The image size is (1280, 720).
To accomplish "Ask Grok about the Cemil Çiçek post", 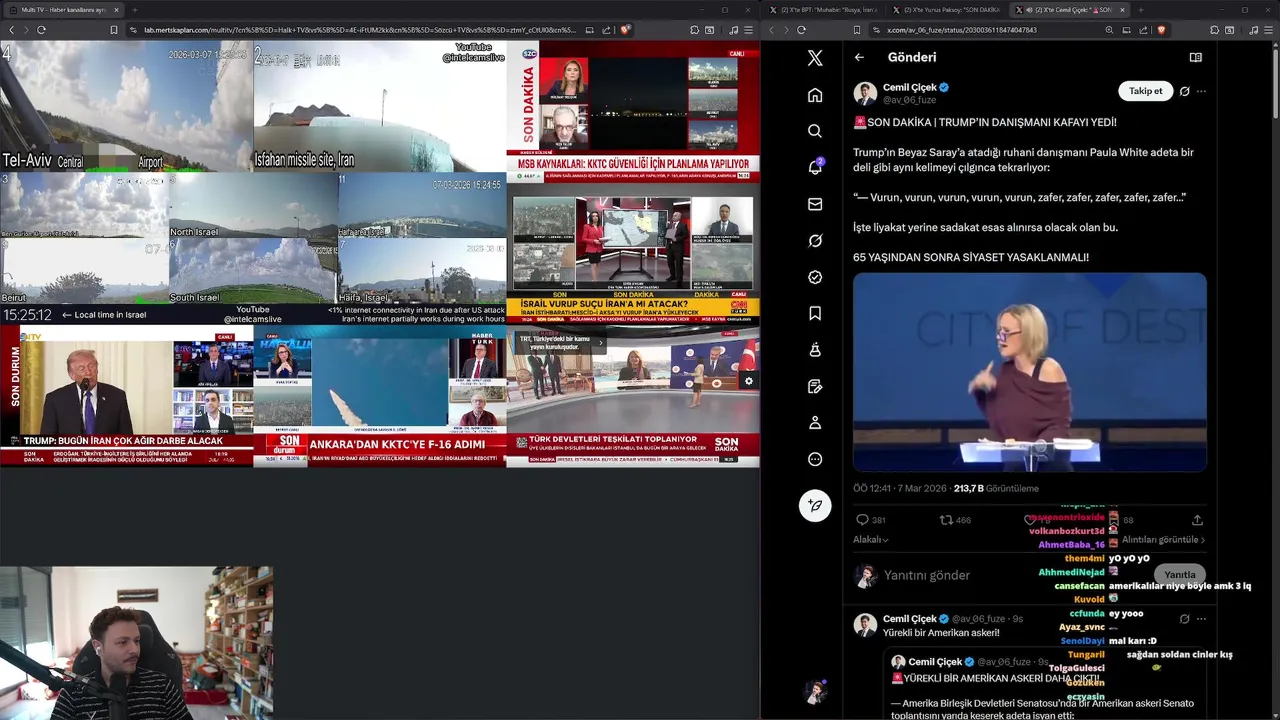I will [1184, 91].
